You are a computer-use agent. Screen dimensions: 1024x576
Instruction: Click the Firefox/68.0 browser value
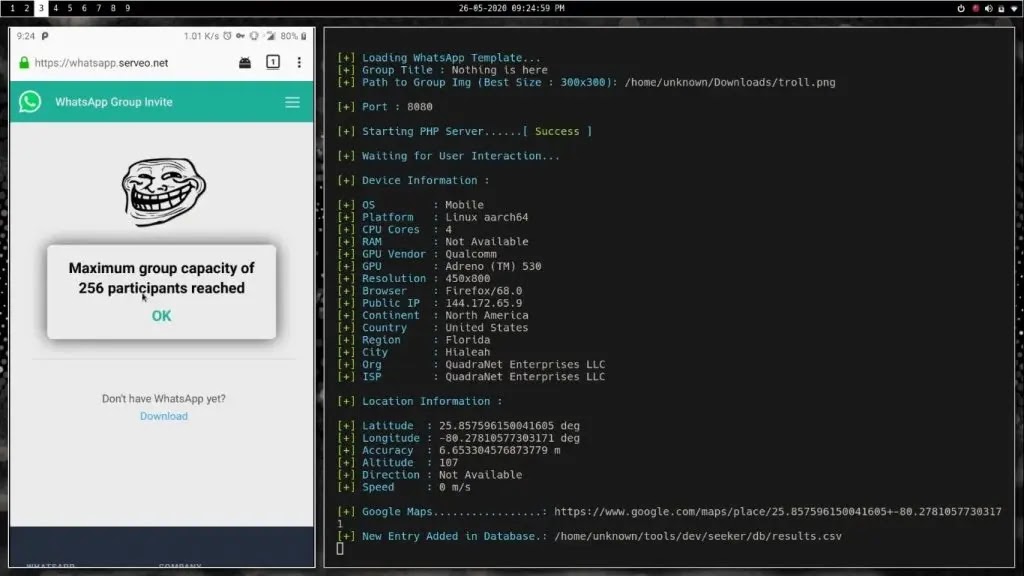pos(483,291)
